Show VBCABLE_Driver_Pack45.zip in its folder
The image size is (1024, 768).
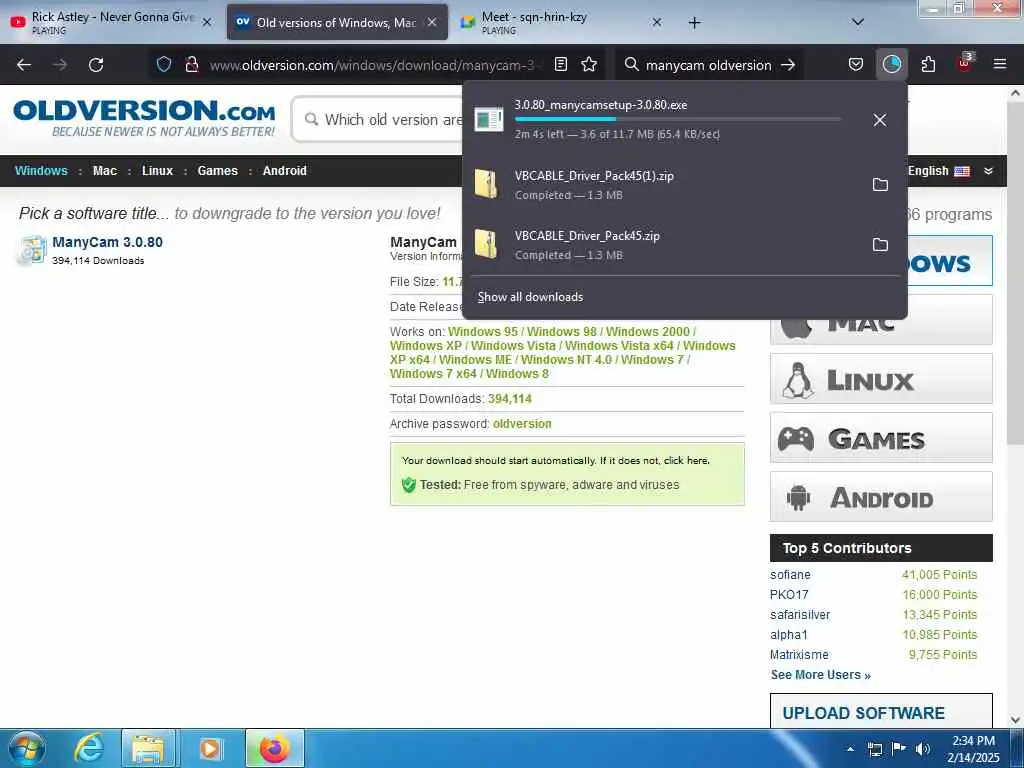tap(880, 245)
